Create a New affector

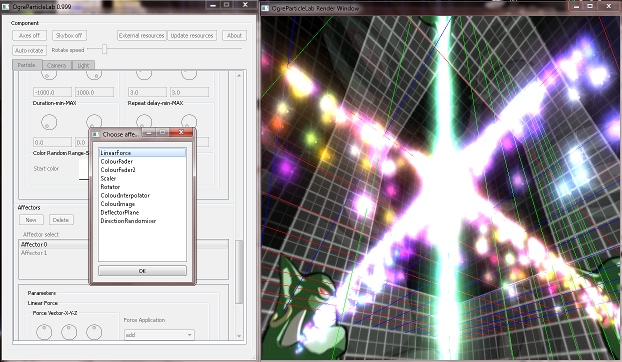tap(31, 220)
